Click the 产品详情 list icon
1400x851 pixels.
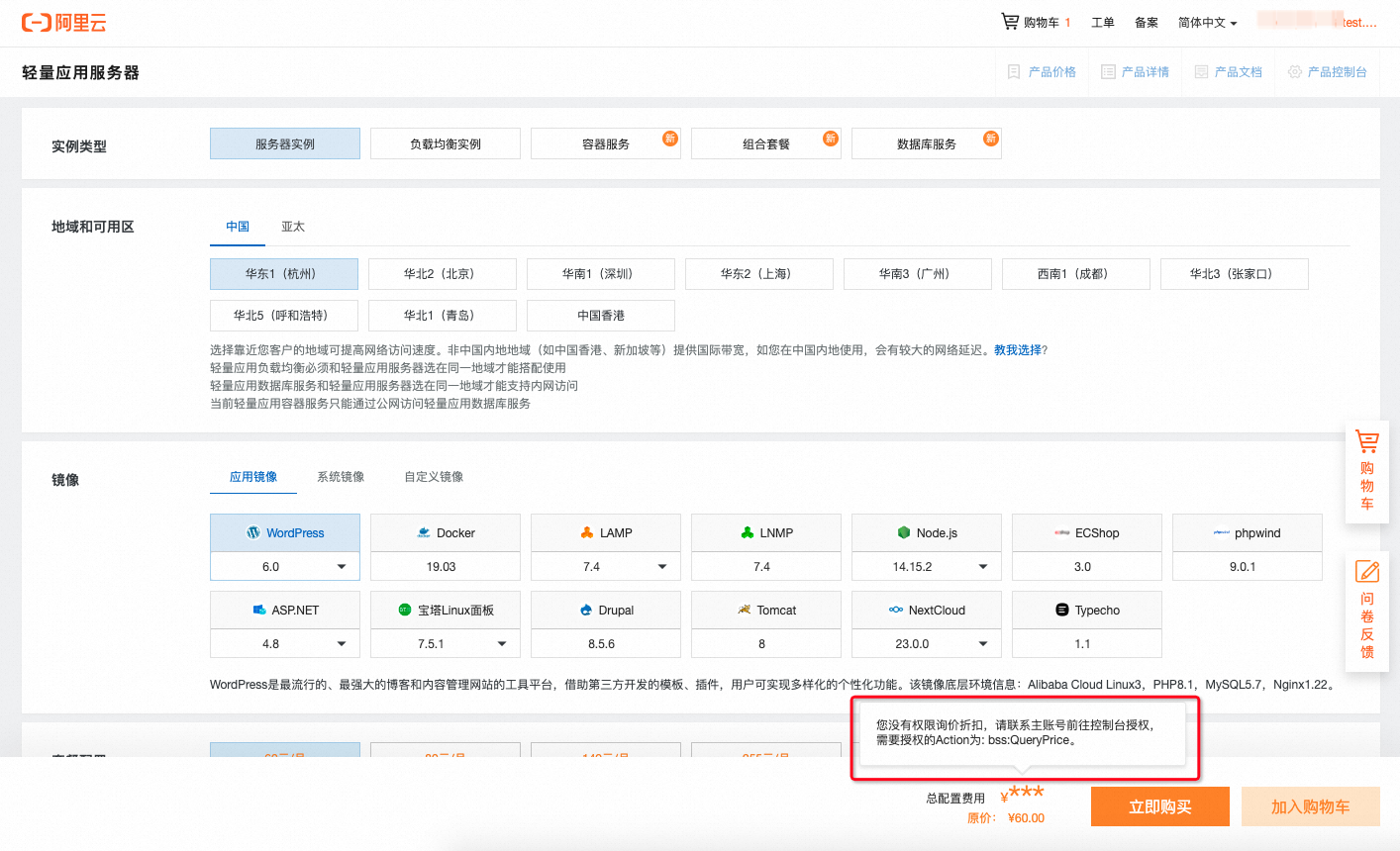1108,72
